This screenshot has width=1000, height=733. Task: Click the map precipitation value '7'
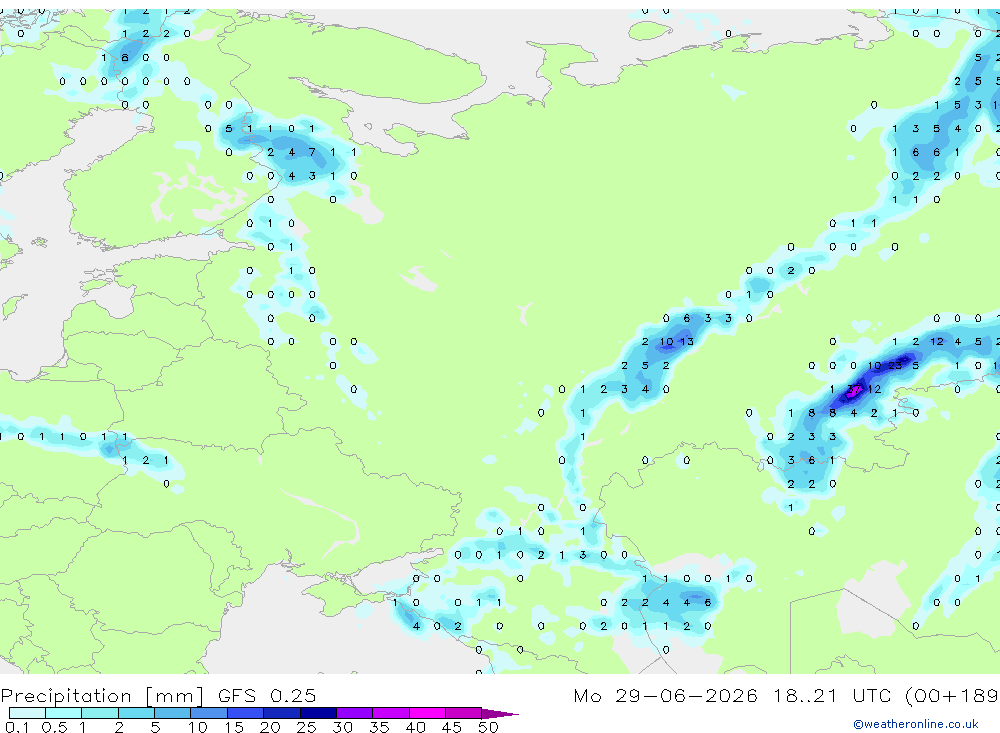[x=312, y=152]
